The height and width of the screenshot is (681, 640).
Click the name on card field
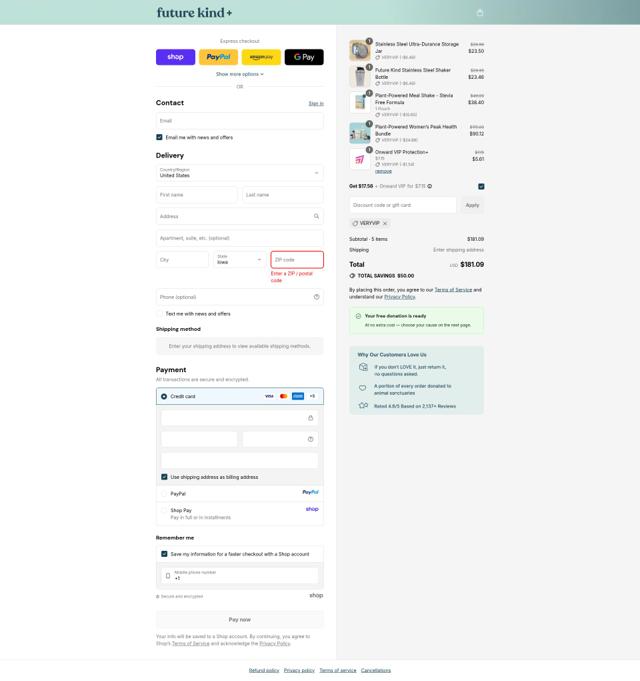[240, 460]
